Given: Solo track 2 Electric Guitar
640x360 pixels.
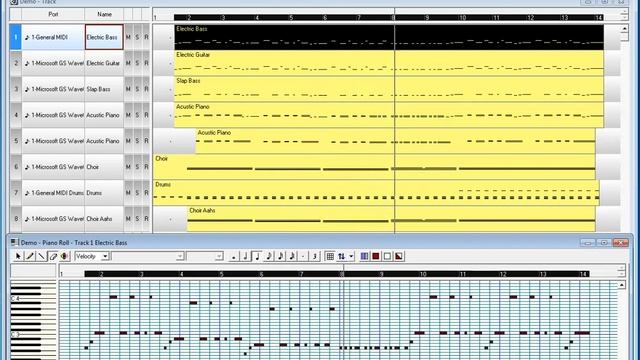Looking at the screenshot, I should coord(137,63).
